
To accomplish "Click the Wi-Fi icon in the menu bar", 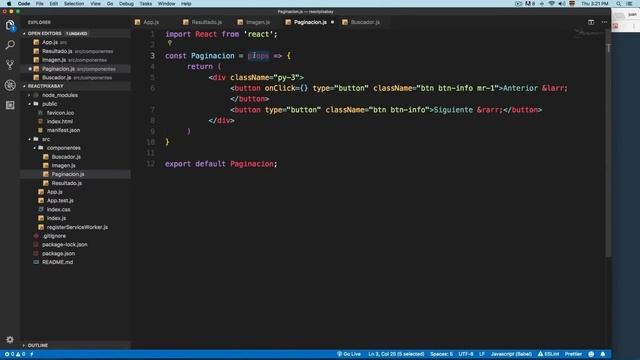I will point(551,4).
